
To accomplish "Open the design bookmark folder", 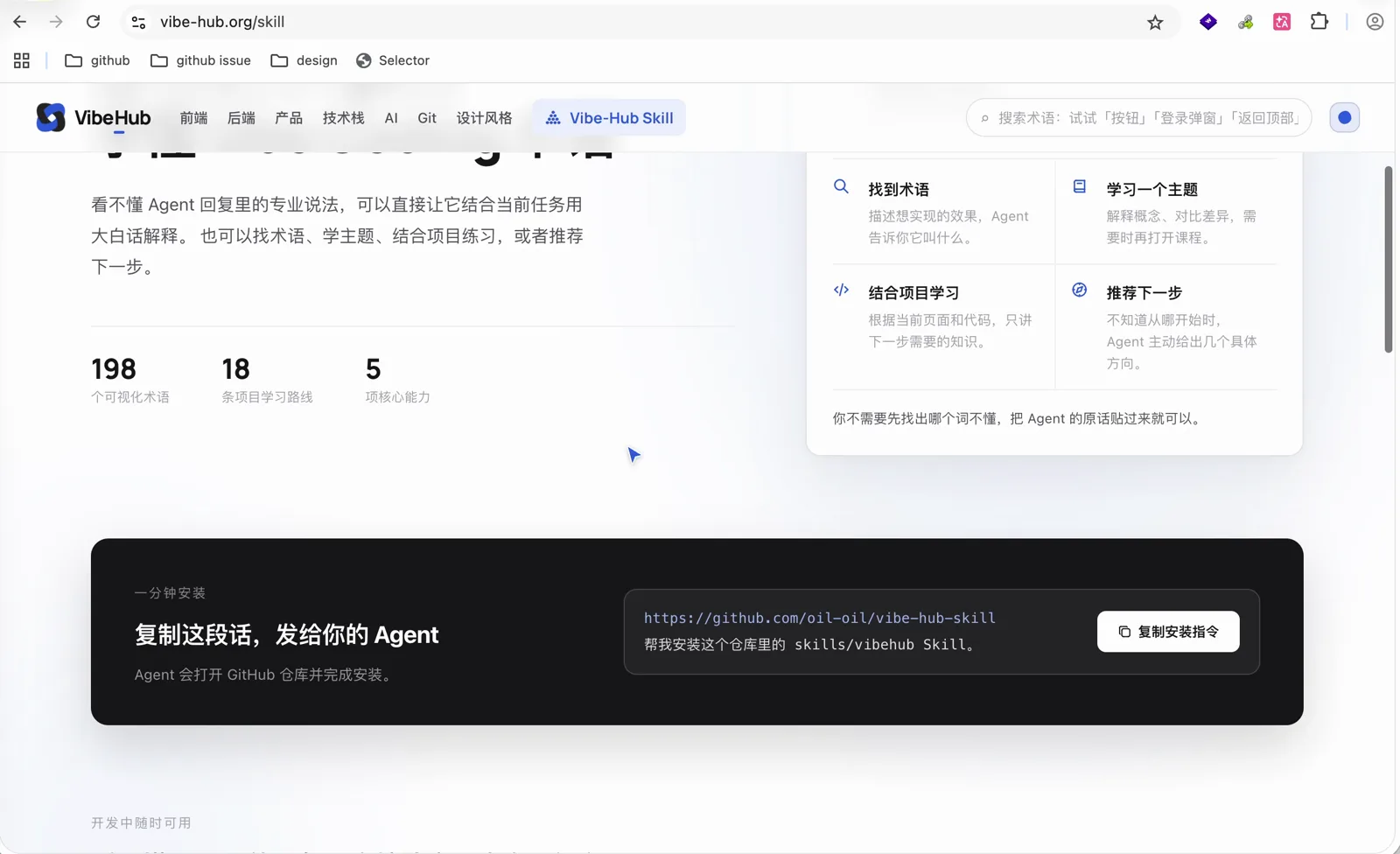I will [x=304, y=60].
